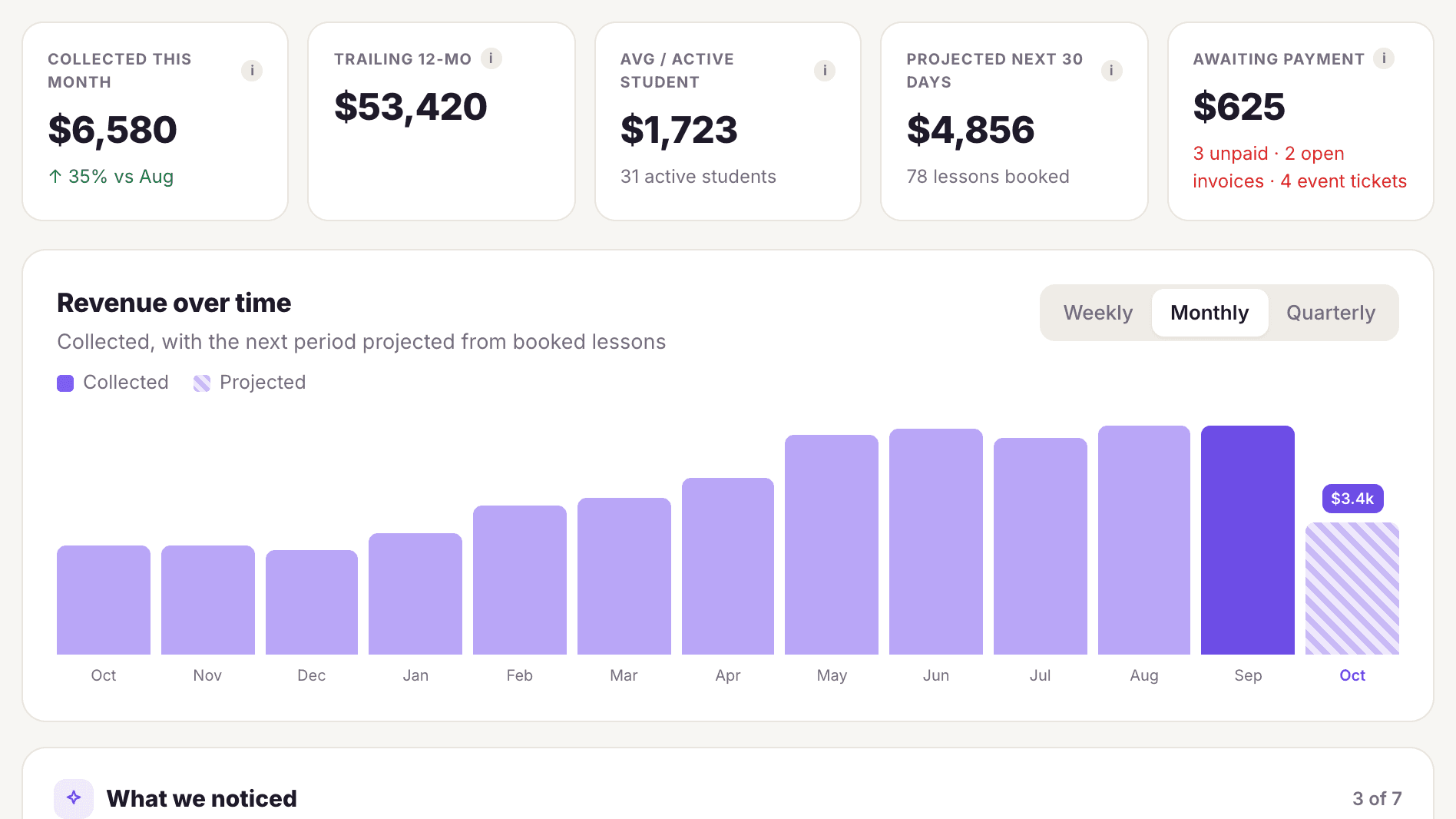The width and height of the screenshot is (1456, 819).
Task: Open info icon for Projected Next 30 Days
Action: tap(1112, 71)
